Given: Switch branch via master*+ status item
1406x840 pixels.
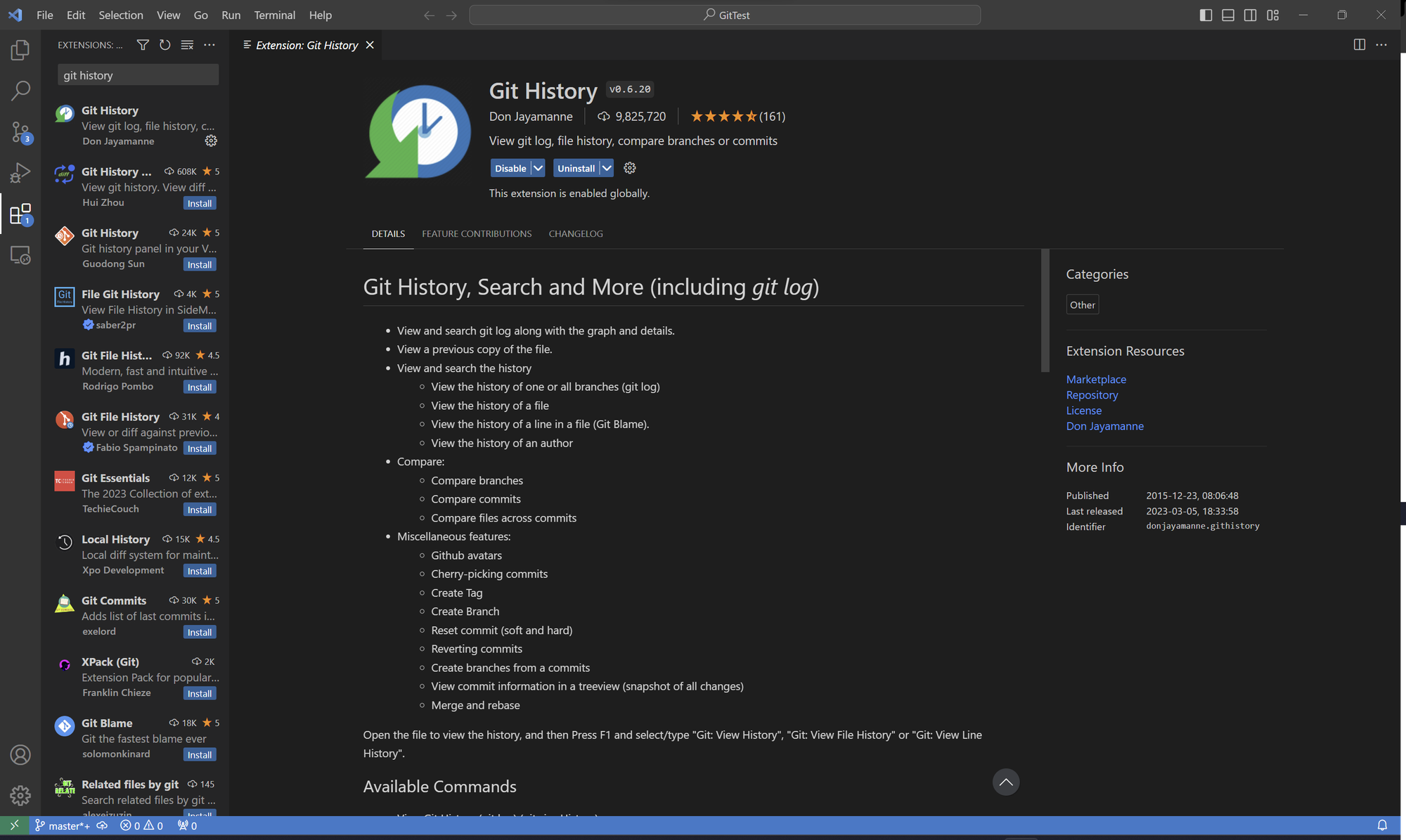Looking at the screenshot, I should tap(62, 825).
